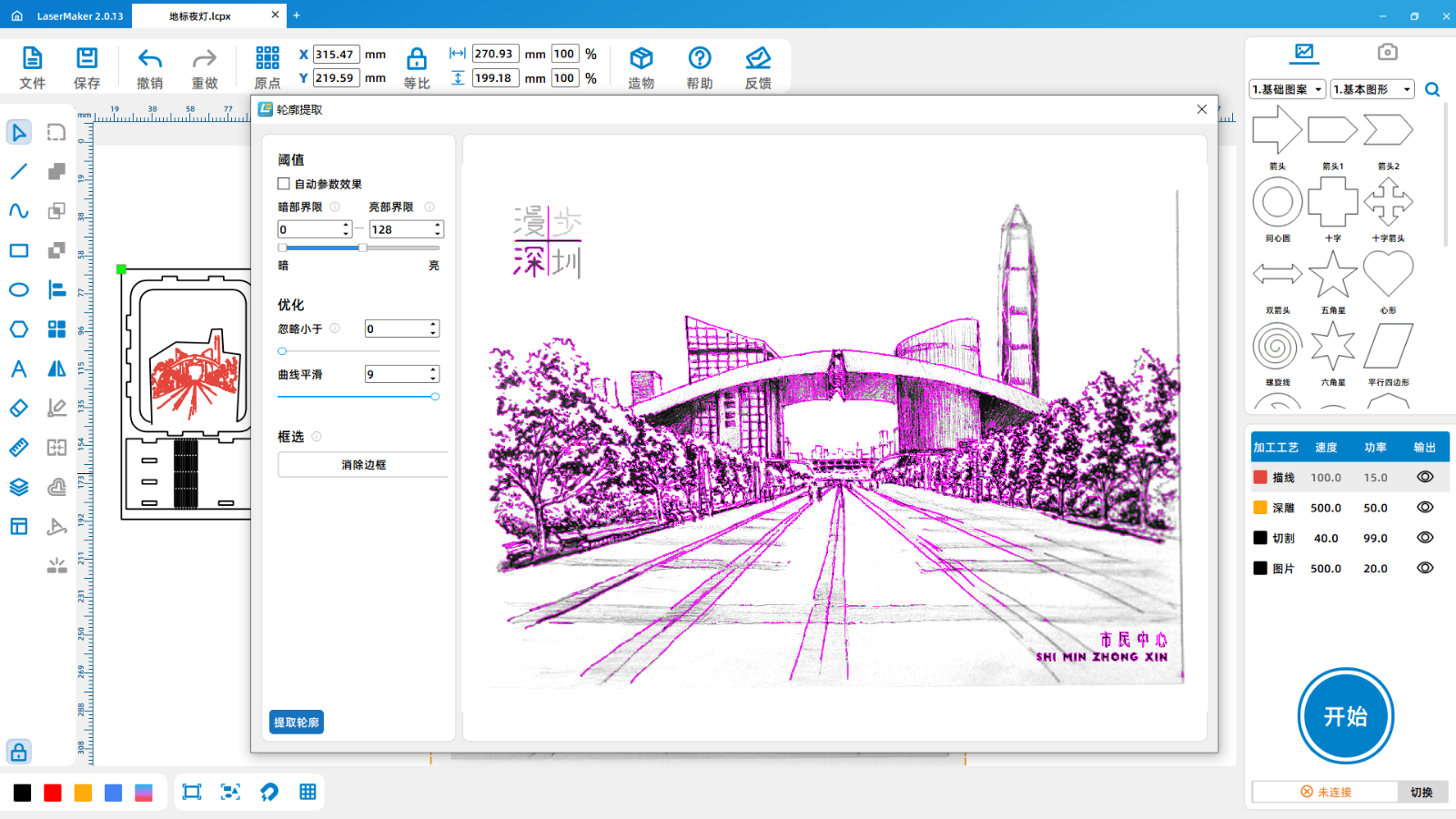The width and height of the screenshot is (1456, 819).
Task: Open the Help (帮助) icon
Action: point(699,67)
